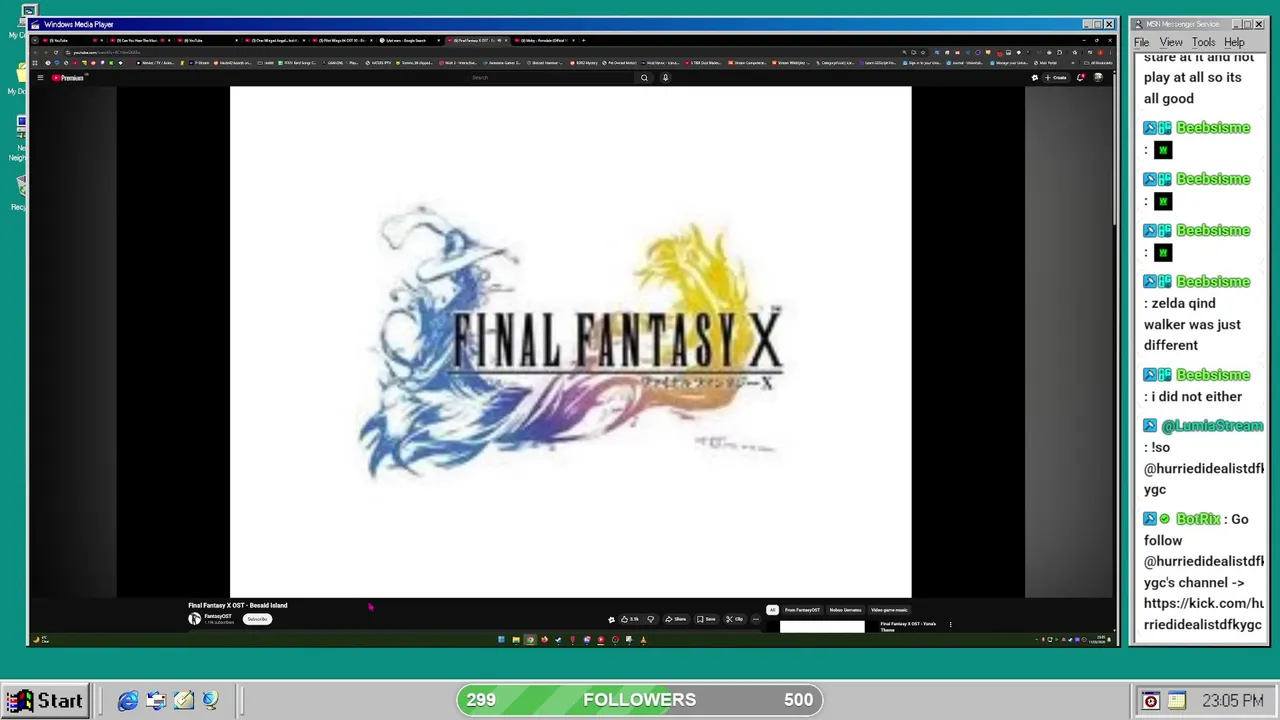Select the 'From FantasyOST' chip
Screen dimensions: 1280x720
802,610
